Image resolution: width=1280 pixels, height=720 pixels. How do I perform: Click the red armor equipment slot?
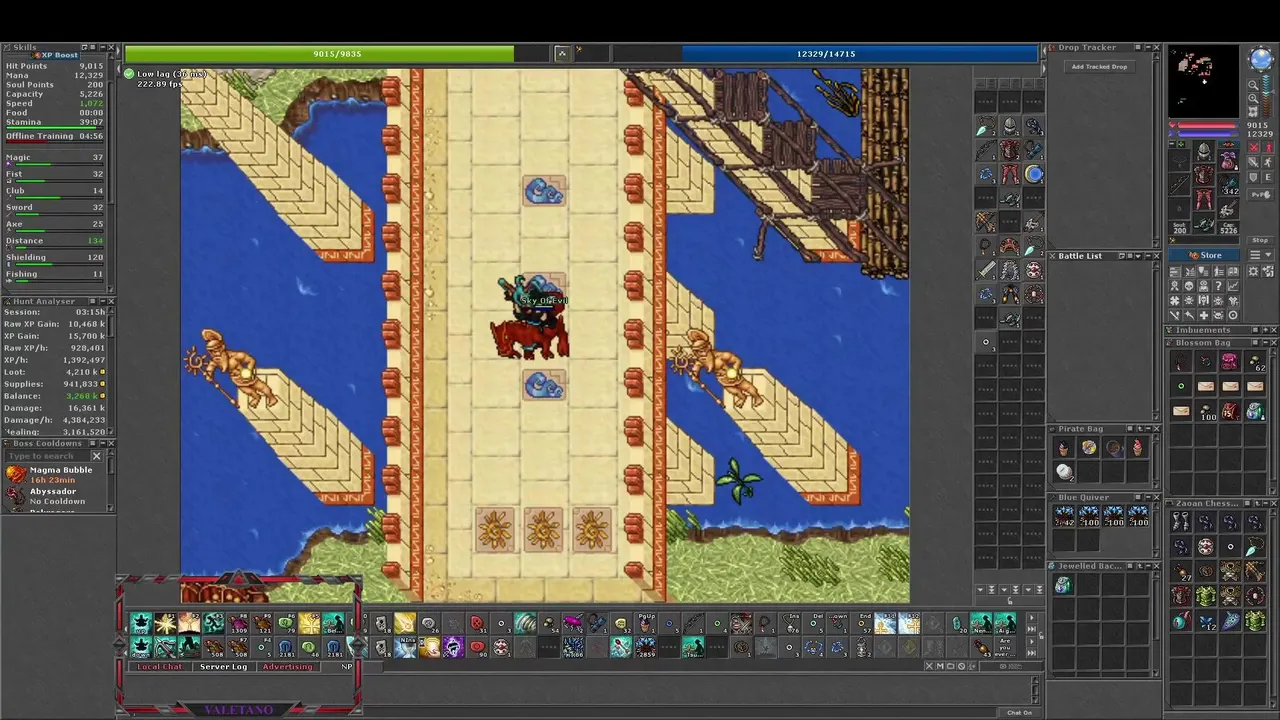coord(1204,174)
